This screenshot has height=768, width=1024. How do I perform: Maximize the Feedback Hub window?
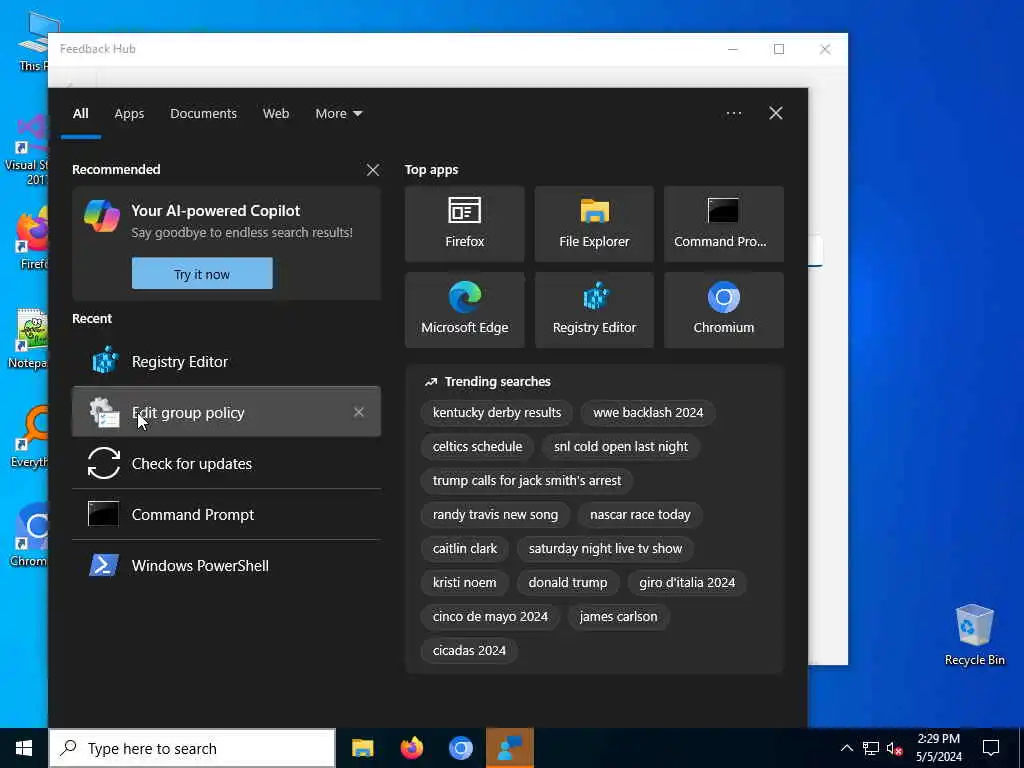(779, 49)
